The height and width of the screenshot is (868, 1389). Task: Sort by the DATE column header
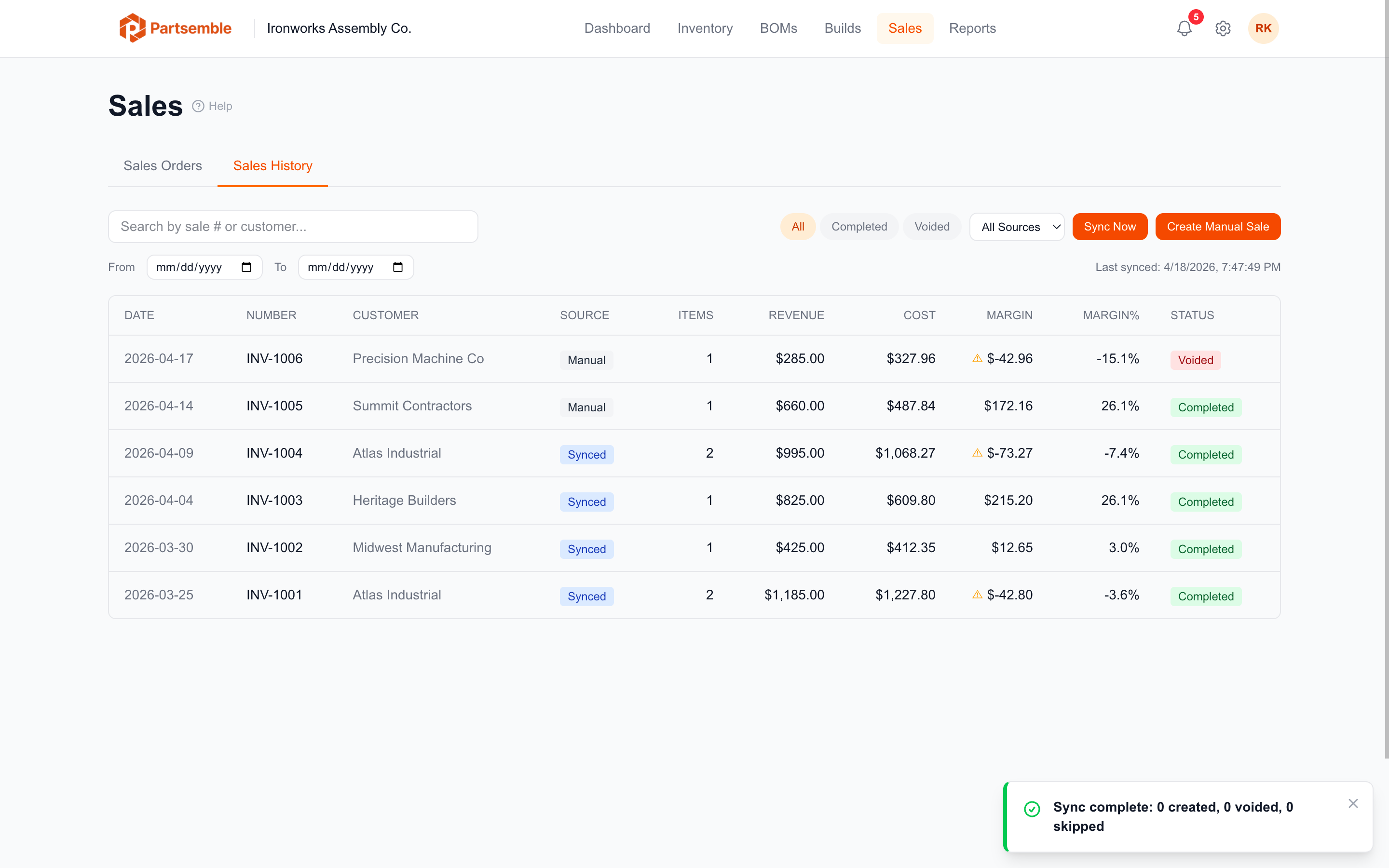[x=139, y=315]
